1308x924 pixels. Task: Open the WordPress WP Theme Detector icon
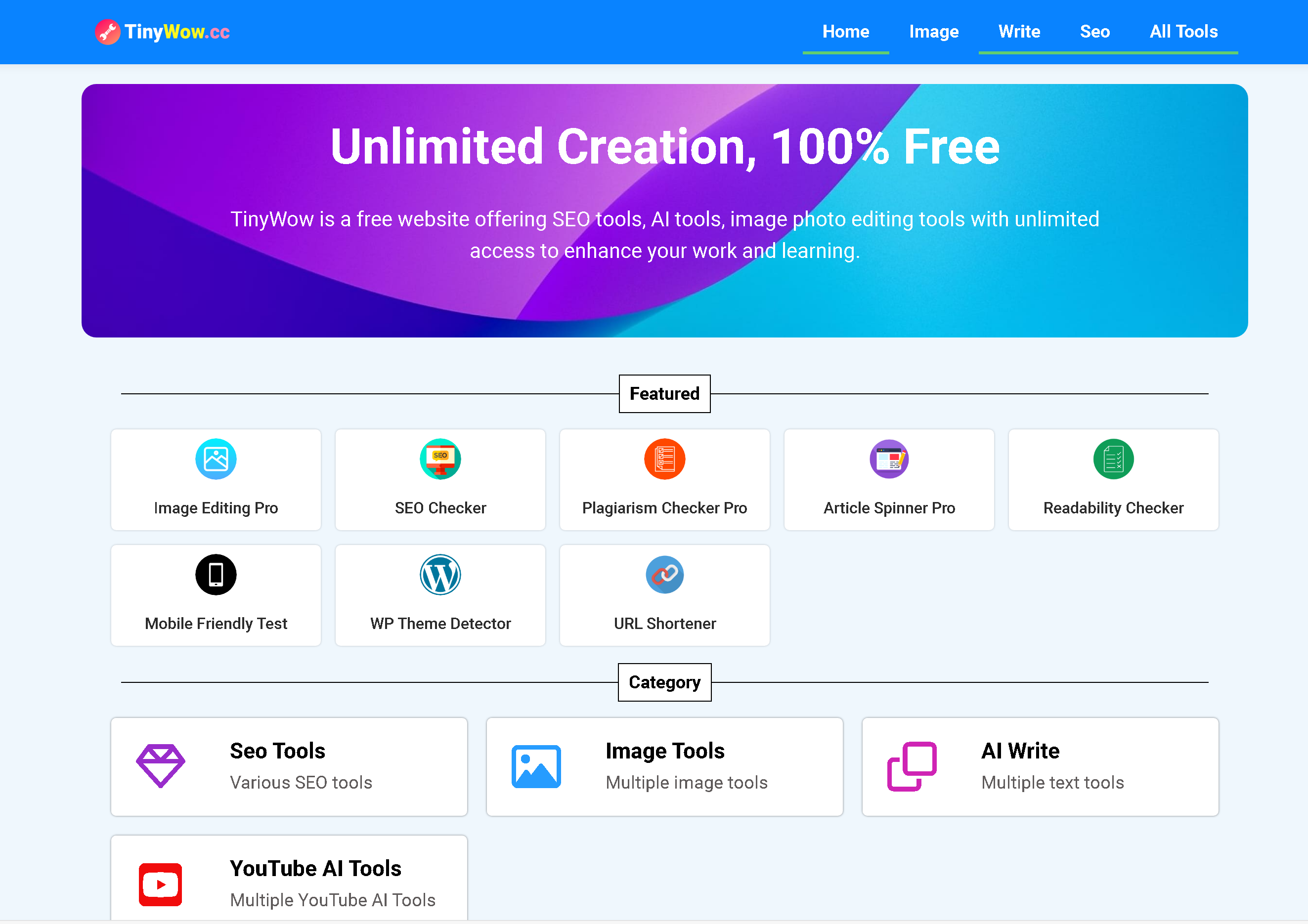440,575
